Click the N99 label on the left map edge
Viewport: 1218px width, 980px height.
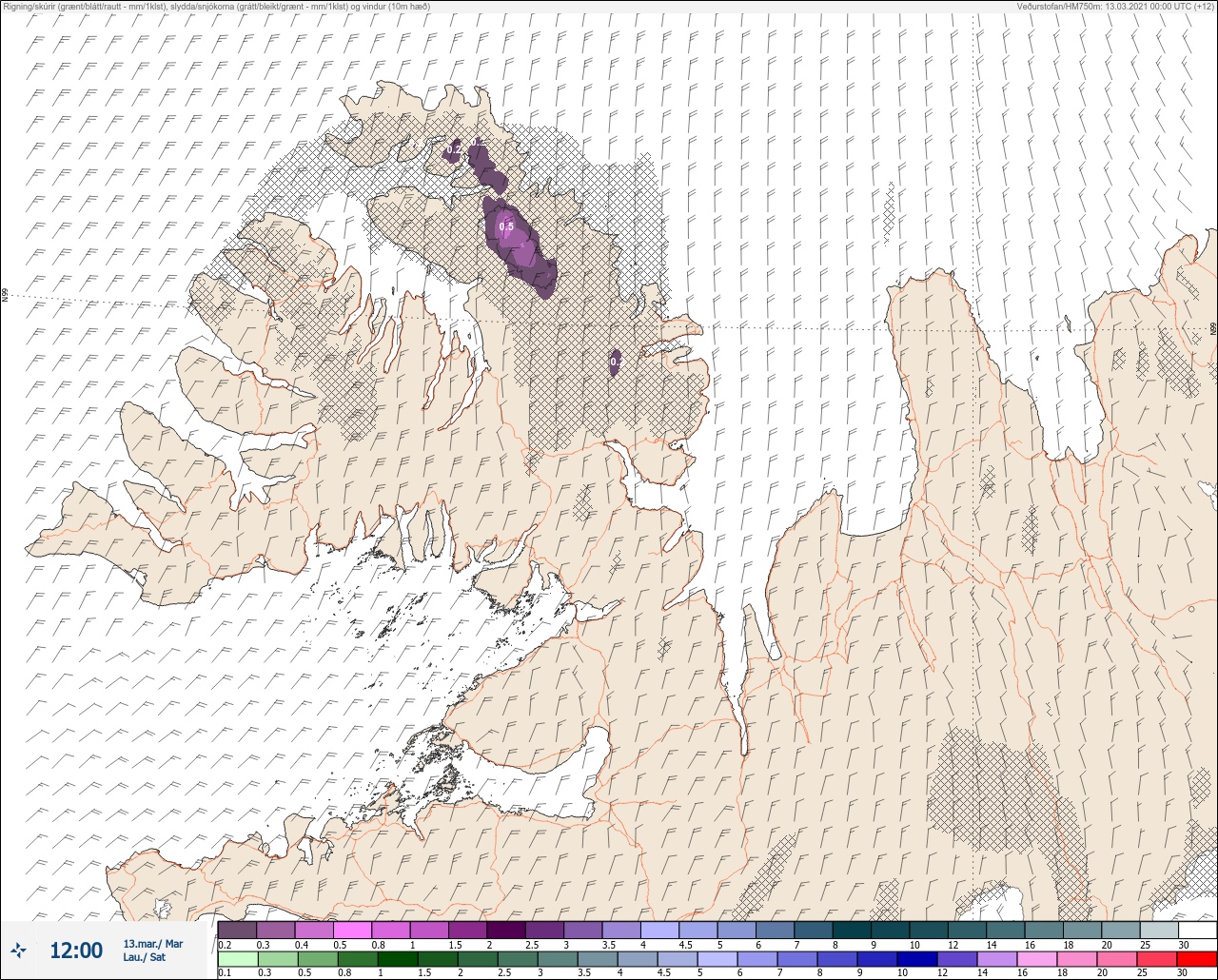pos(5,296)
